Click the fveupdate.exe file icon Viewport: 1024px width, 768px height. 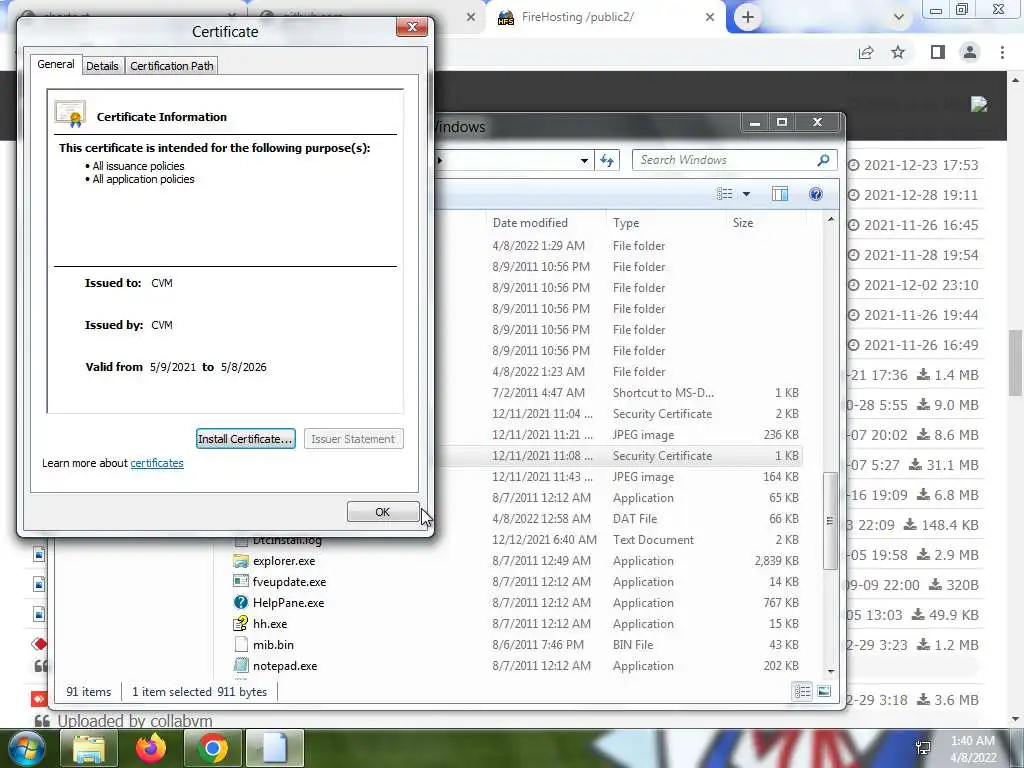coord(241,581)
